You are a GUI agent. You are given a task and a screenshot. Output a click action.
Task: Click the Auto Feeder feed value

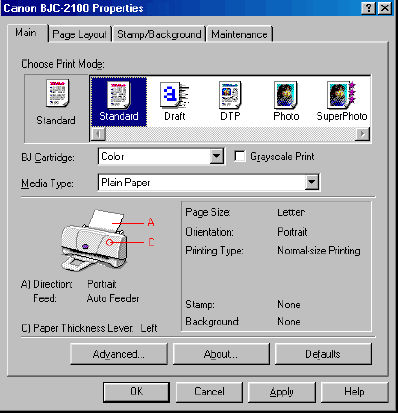click(113, 298)
